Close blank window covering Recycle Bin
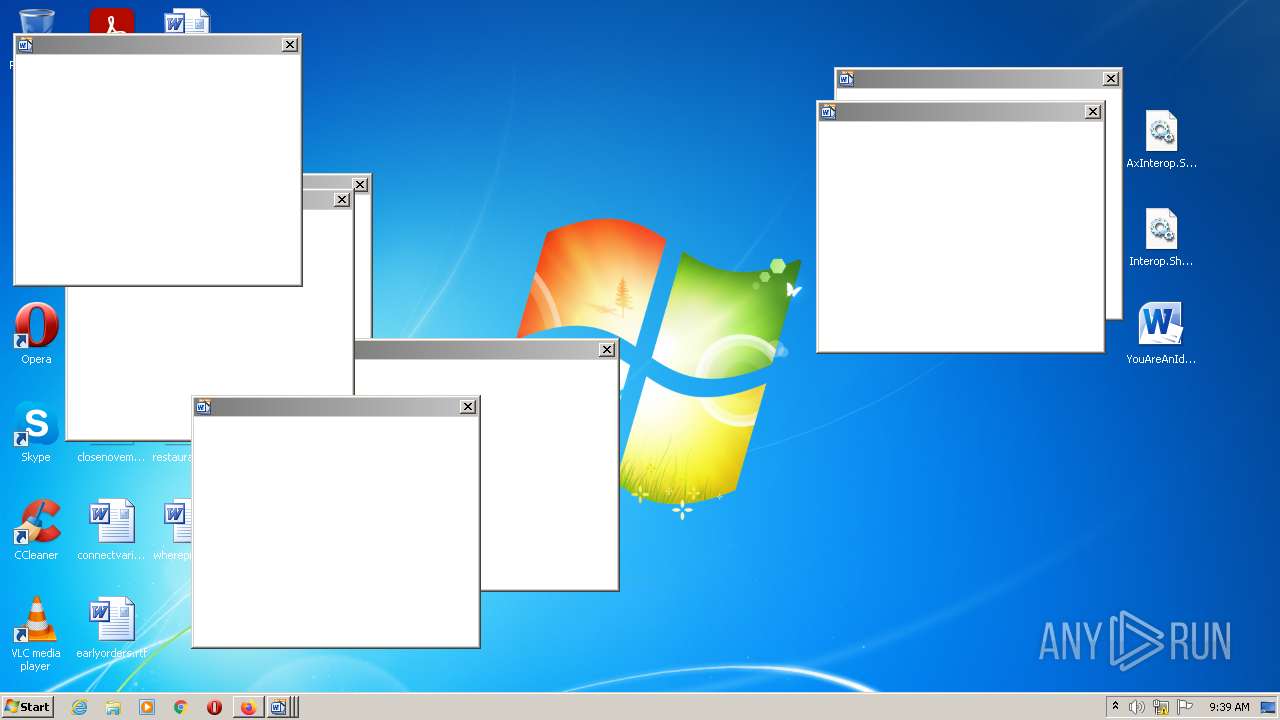Viewport: 1280px width, 720px height. (x=290, y=45)
